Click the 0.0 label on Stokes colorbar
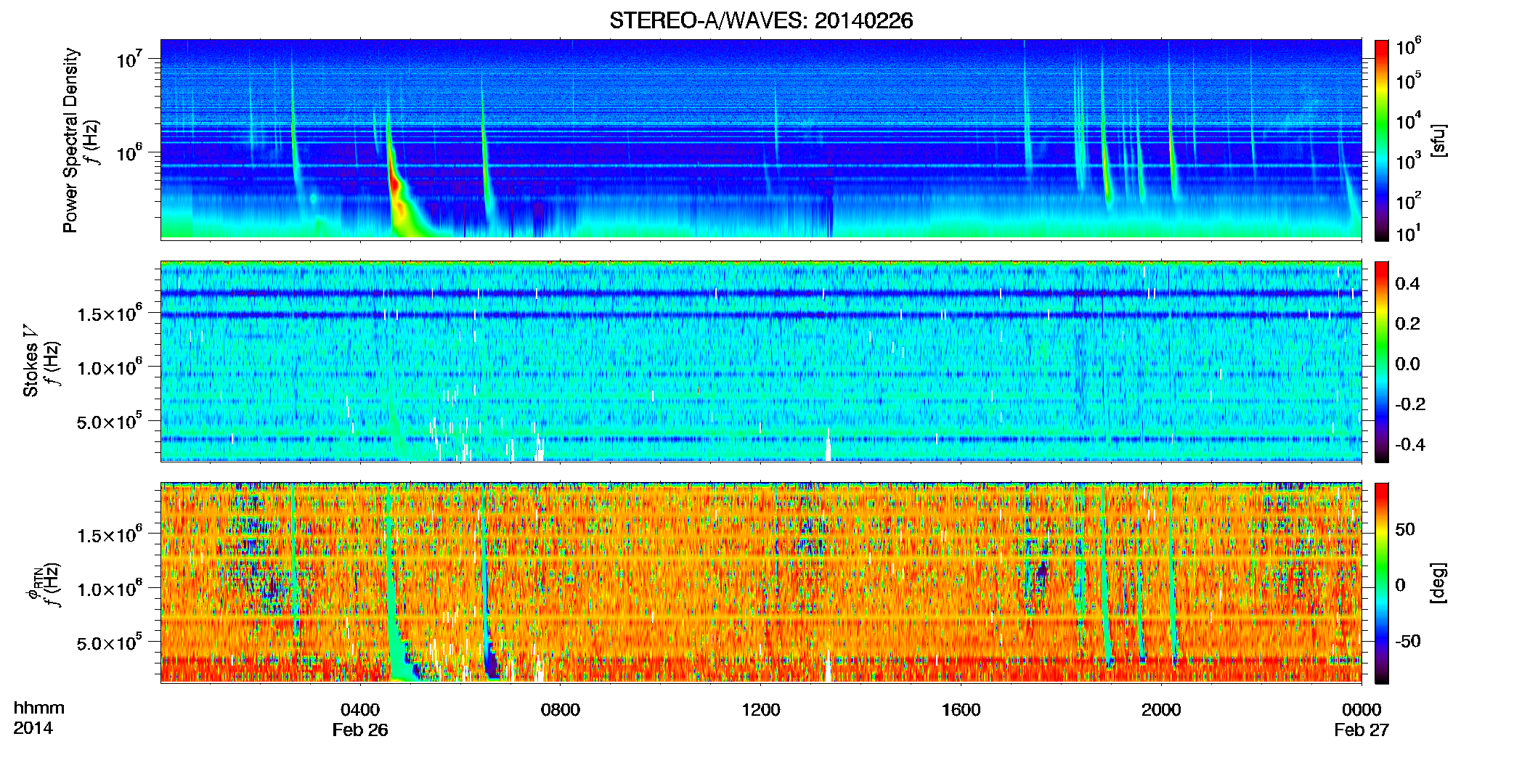The image size is (1522, 784). tap(1407, 364)
